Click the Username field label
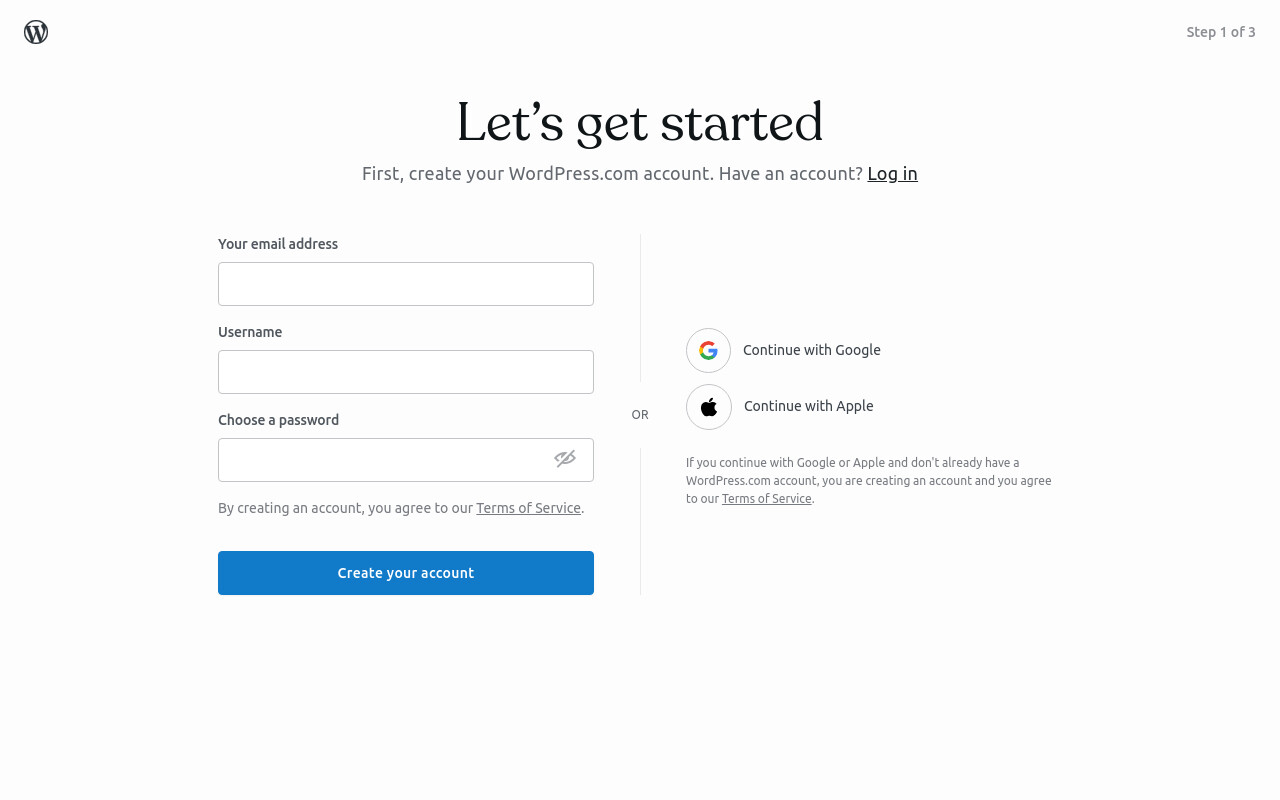The height and width of the screenshot is (800, 1280). [250, 332]
